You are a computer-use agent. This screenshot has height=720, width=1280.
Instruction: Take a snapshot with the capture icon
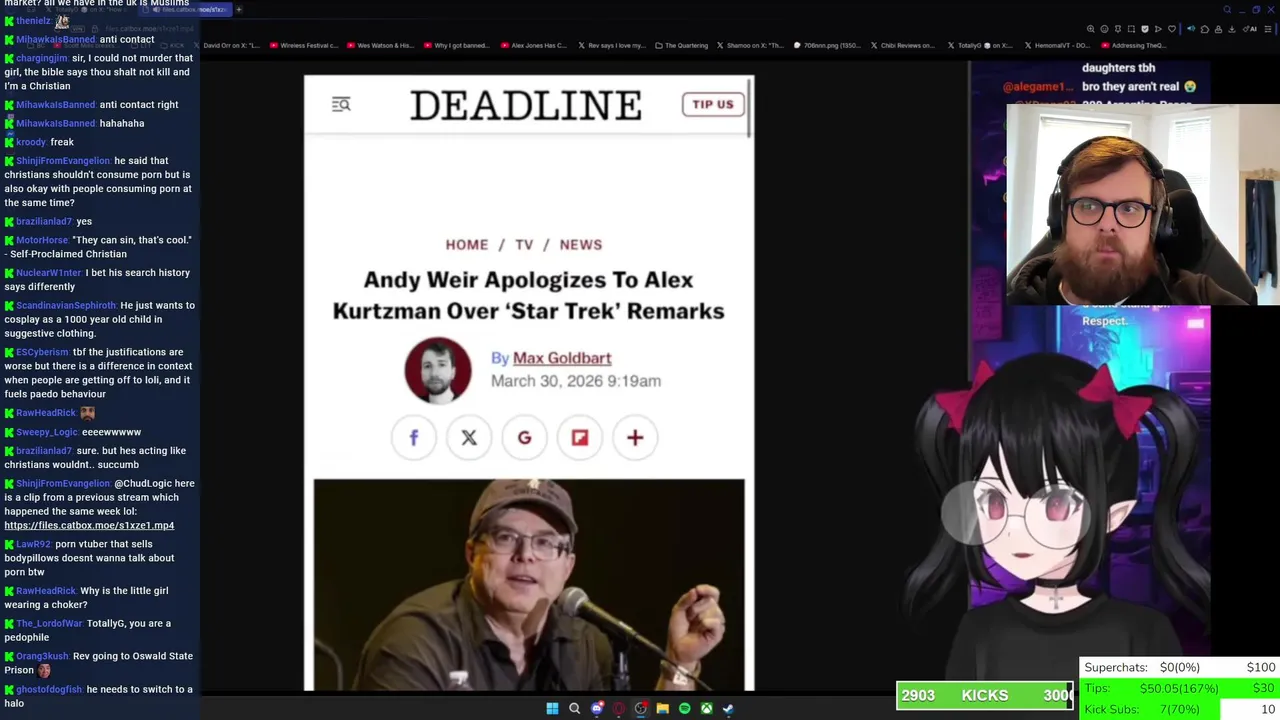pos(1131,29)
